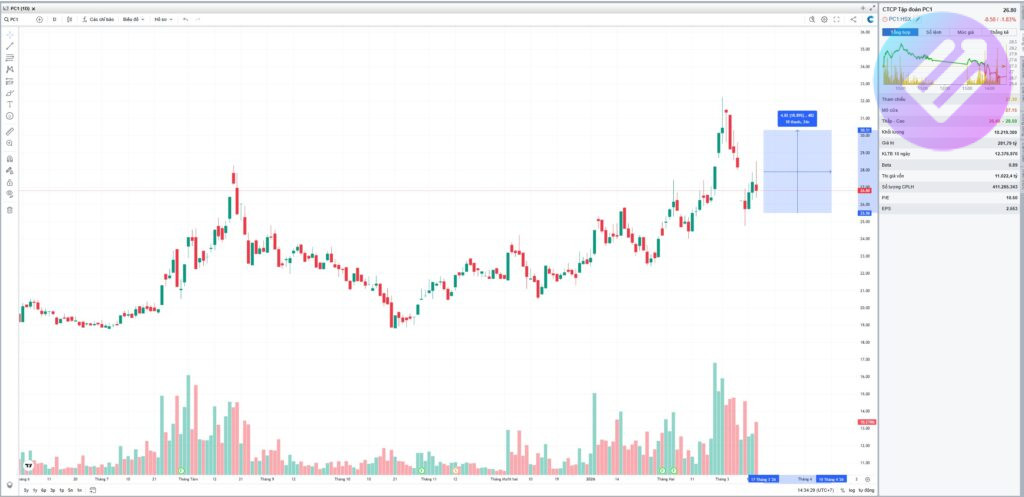Screen dimensions: 1024x497
Task: Expand the Hồ sơ dropdown
Action: pos(162,19)
